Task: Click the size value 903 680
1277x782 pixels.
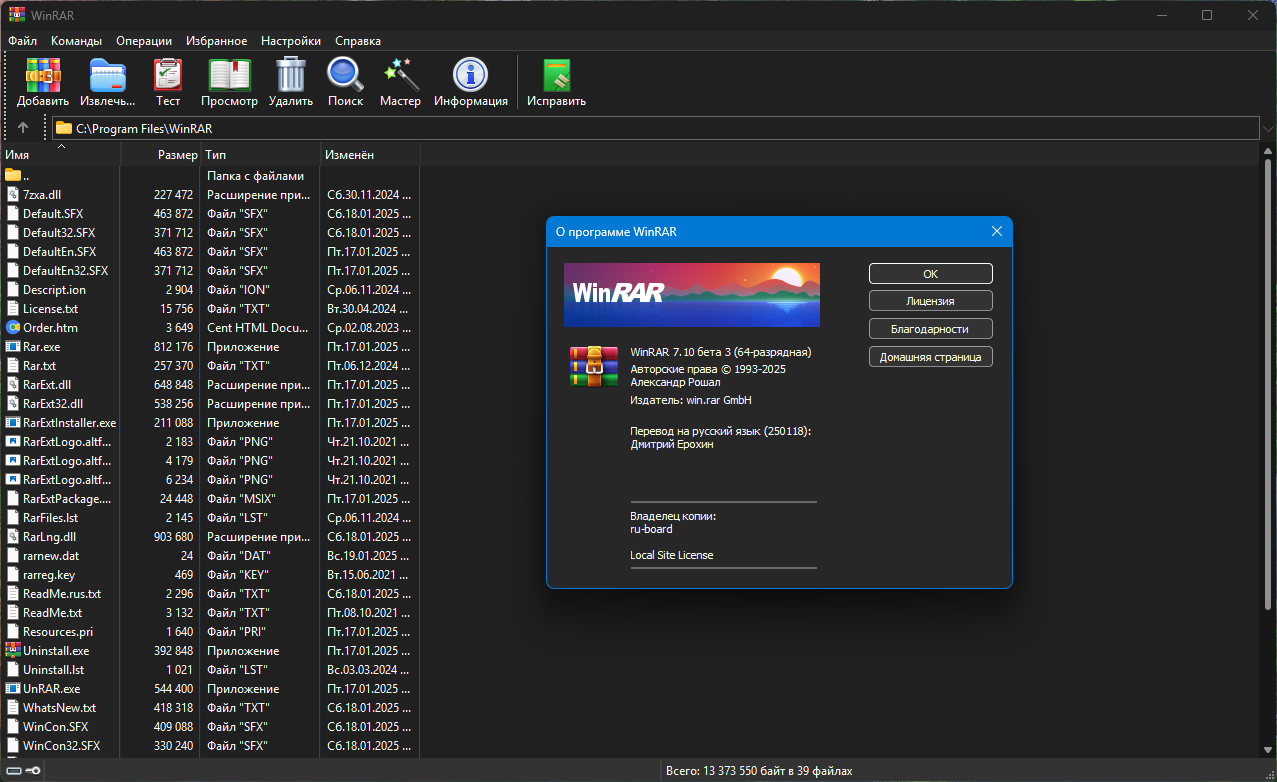Action: click(173, 536)
